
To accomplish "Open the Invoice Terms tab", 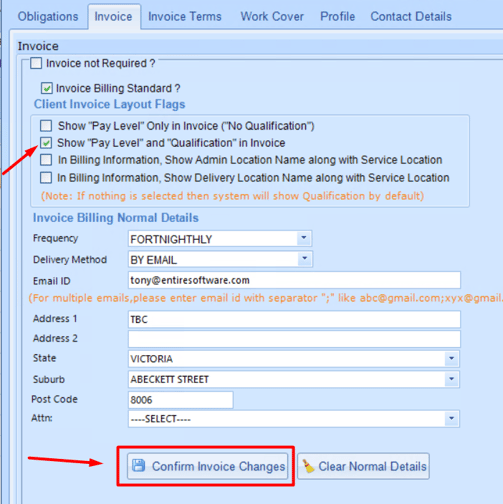I will (185, 16).
